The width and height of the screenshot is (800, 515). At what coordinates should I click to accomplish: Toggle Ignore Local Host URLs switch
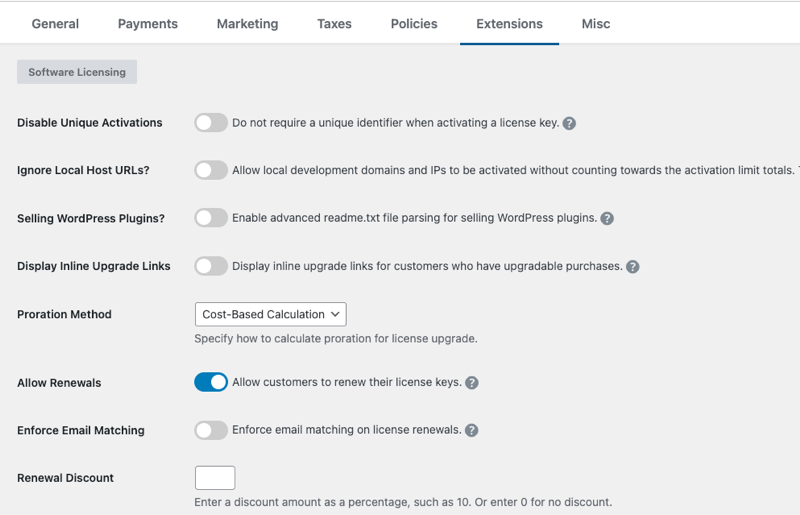click(211, 171)
